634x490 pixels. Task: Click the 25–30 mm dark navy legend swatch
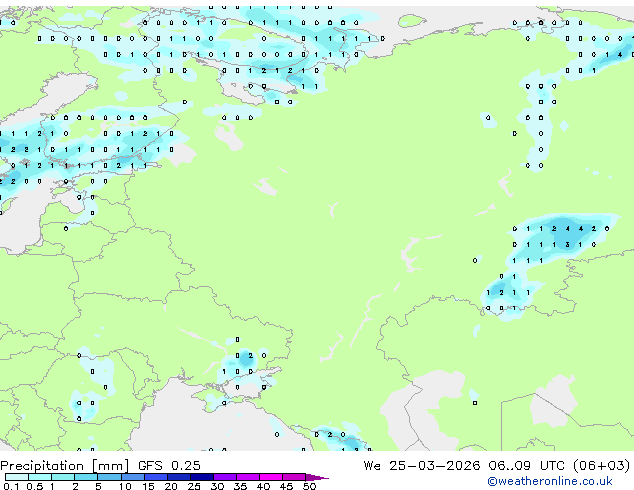tap(202, 477)
